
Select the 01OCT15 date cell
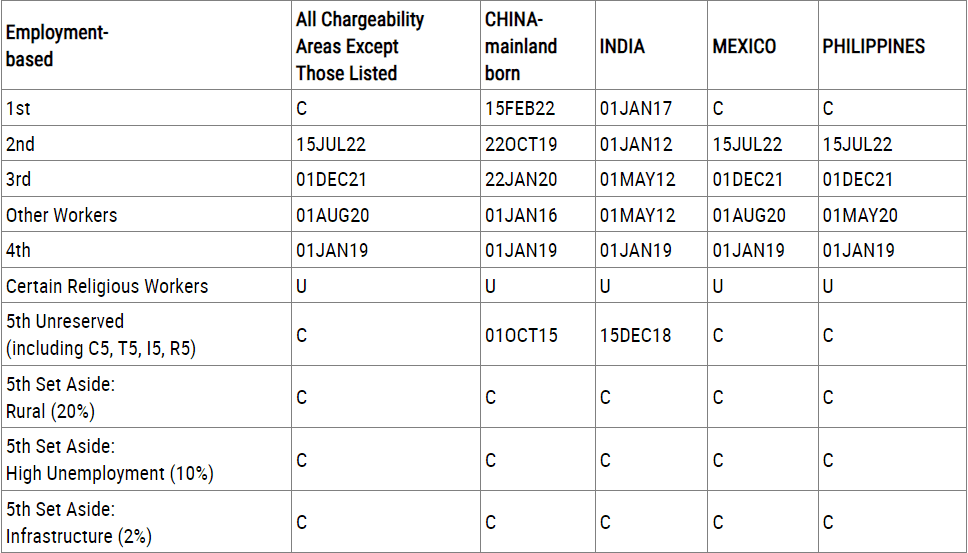(521, 335)
